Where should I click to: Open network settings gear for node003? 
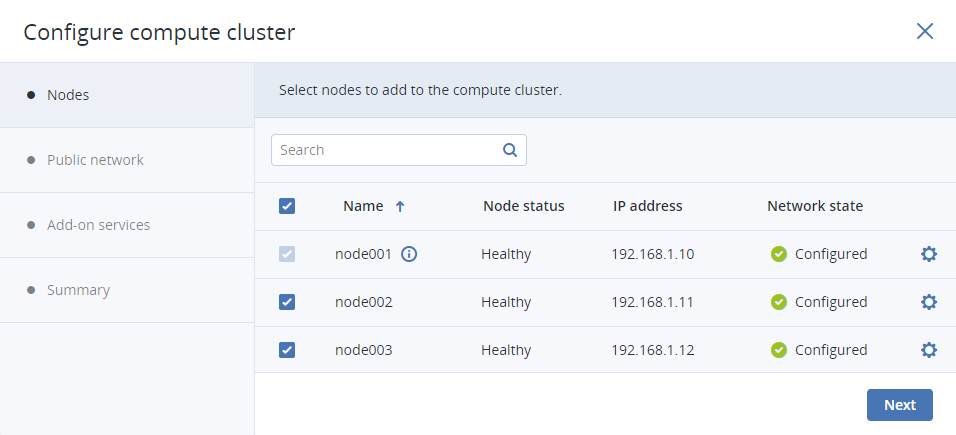point(928,350)
